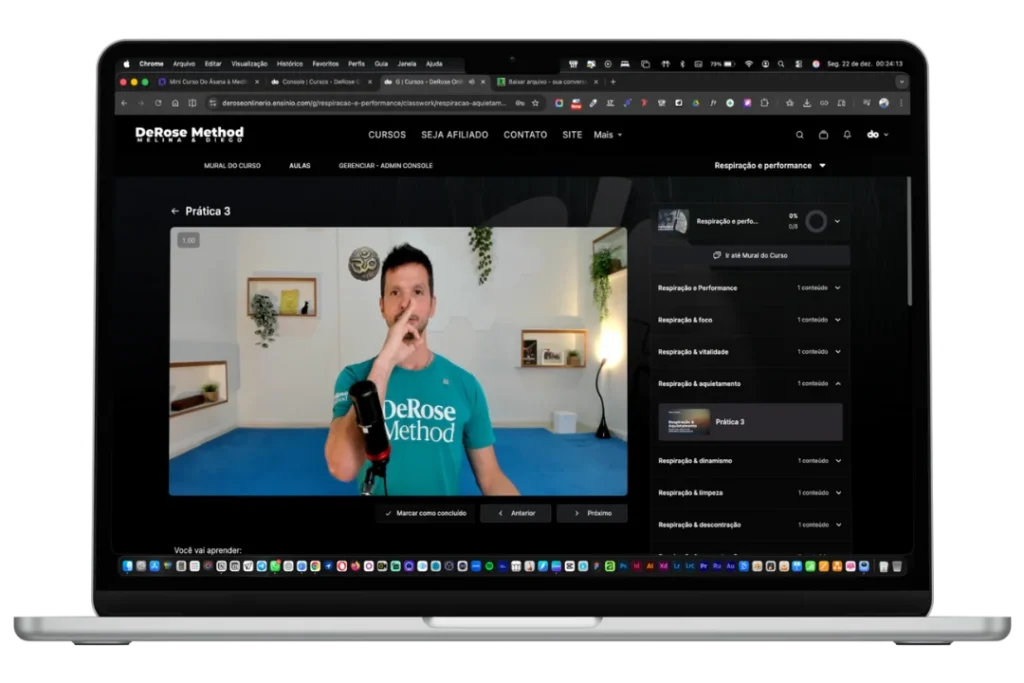Open the CURSOS menu item
This screenshot has width=1024, height=683.
tap(387, 135)
